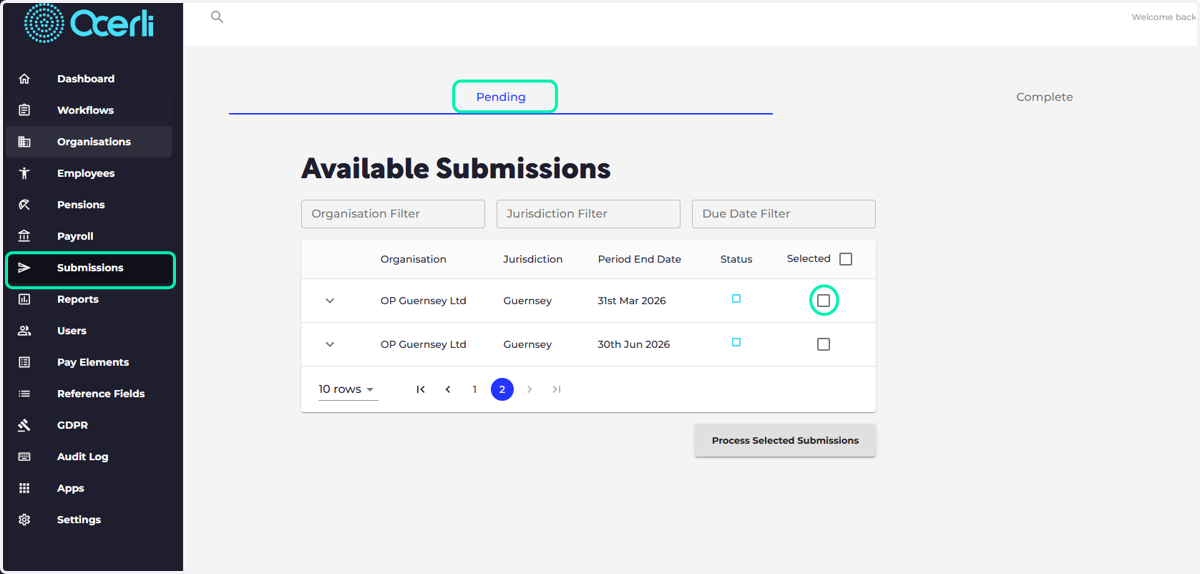Click the current page 2 button

pyautogui.click(x=502, y=389)
